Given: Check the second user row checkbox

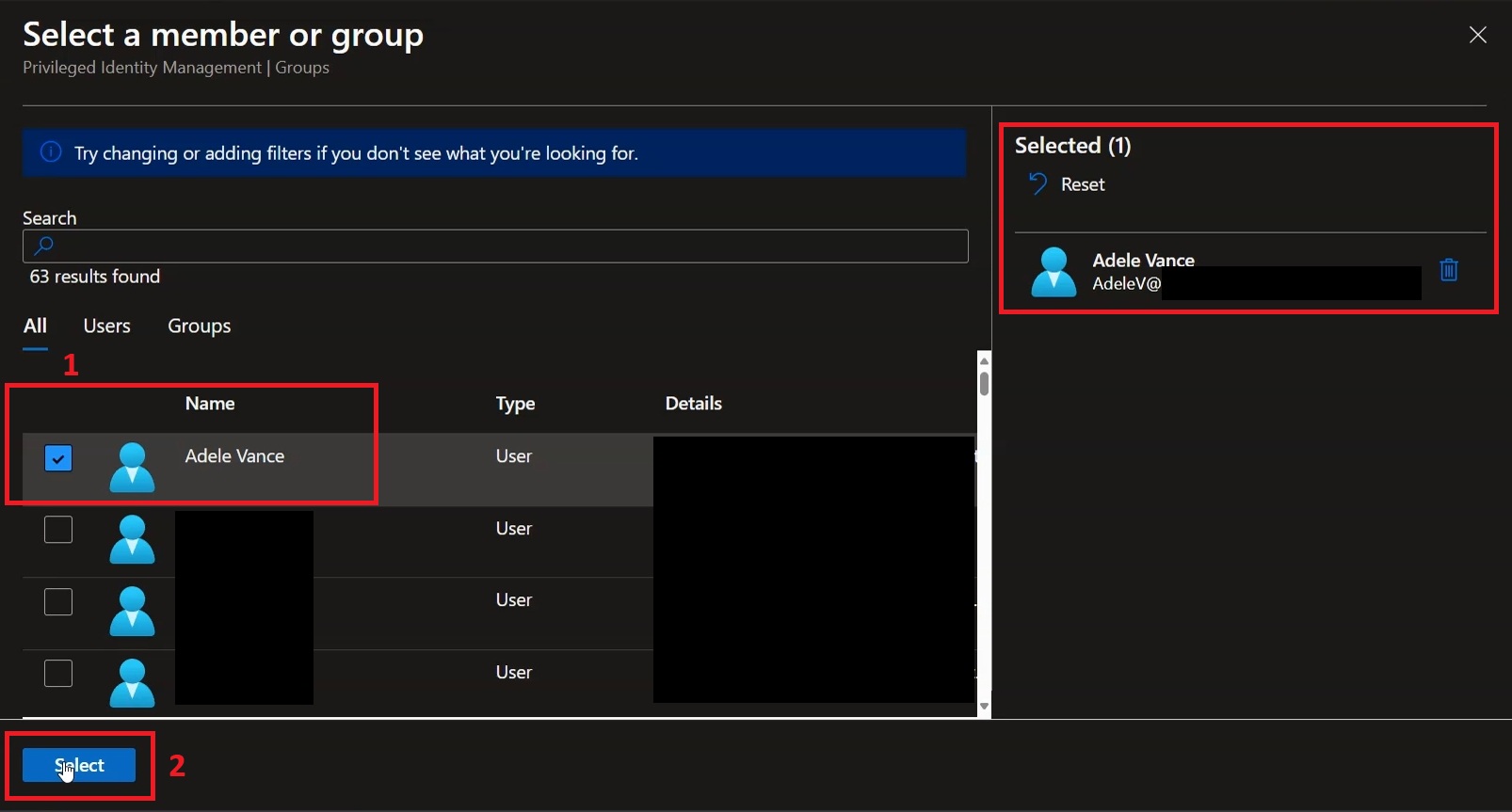Looking at the screenshot, I should pyautogui.click(x=58, y=530).
